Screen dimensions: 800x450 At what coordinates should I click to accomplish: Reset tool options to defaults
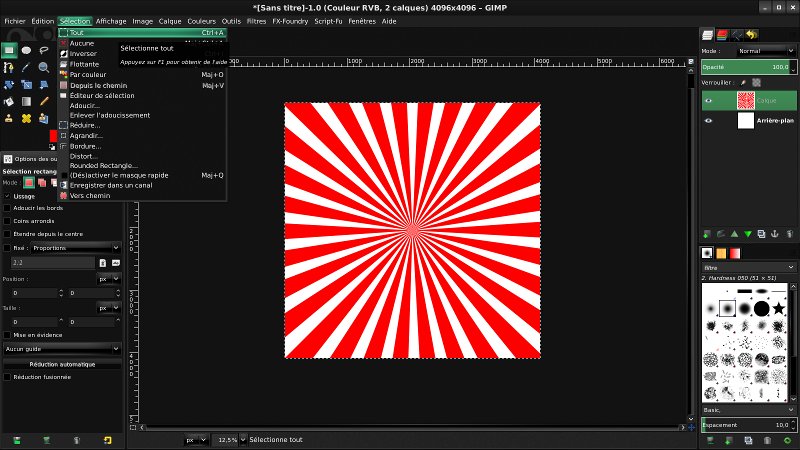[108, 440]
